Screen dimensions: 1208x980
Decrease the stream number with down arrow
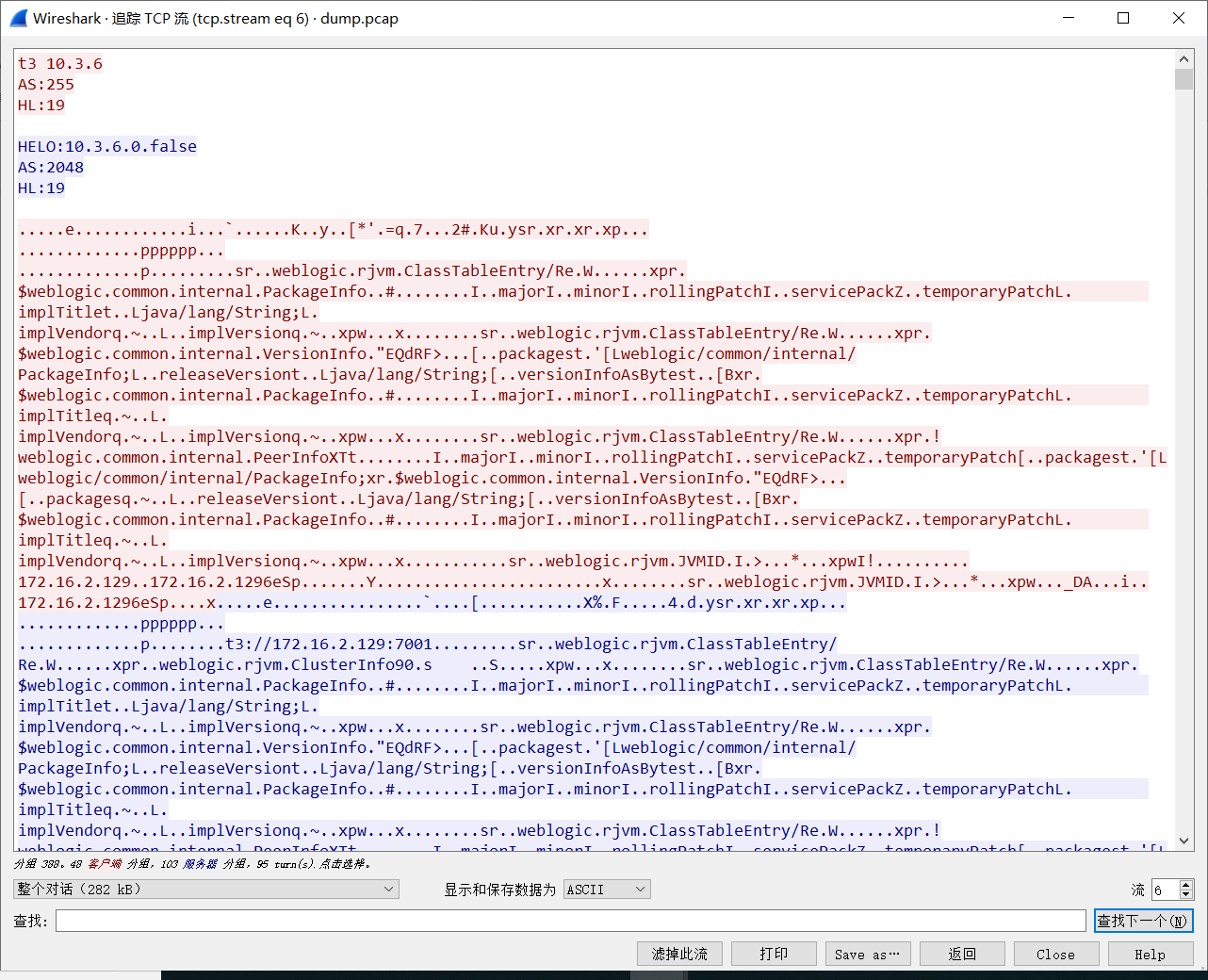1186,894
